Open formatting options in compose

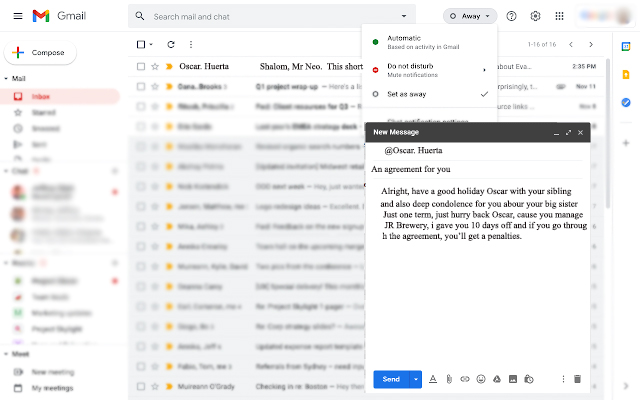[x=433, y=379]
